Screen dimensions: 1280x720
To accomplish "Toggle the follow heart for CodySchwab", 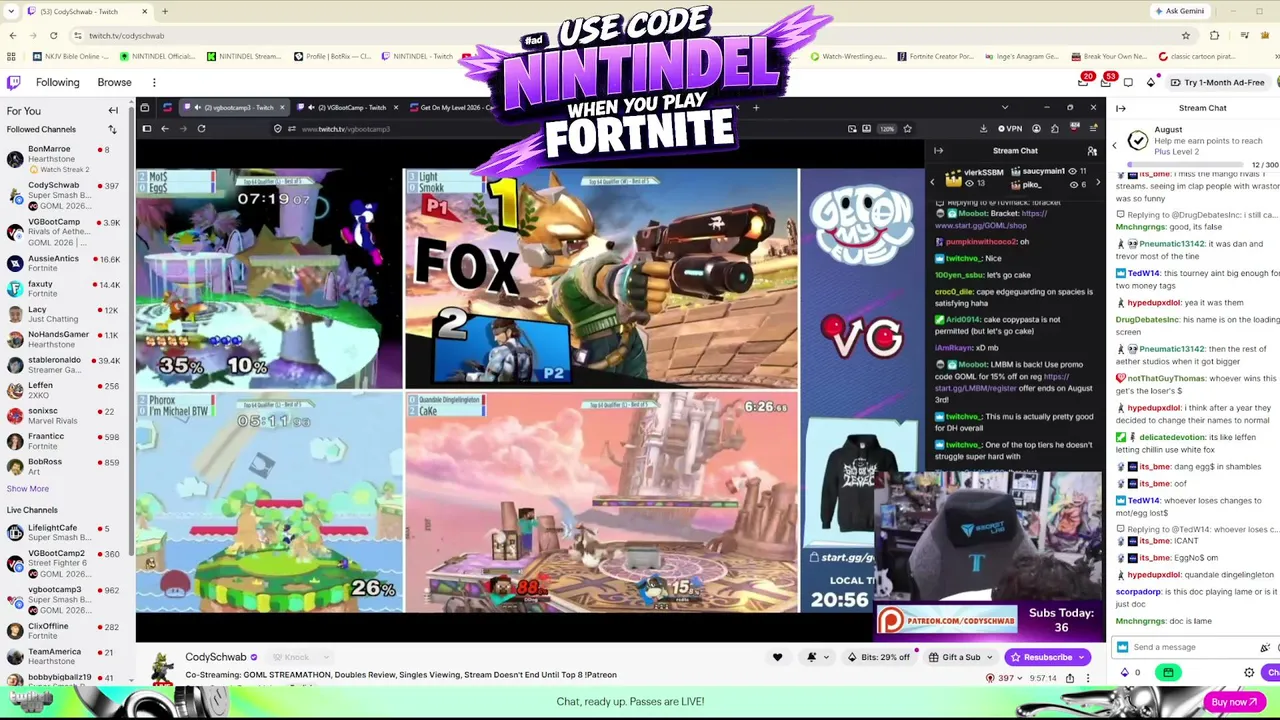I will coord(777,657).
